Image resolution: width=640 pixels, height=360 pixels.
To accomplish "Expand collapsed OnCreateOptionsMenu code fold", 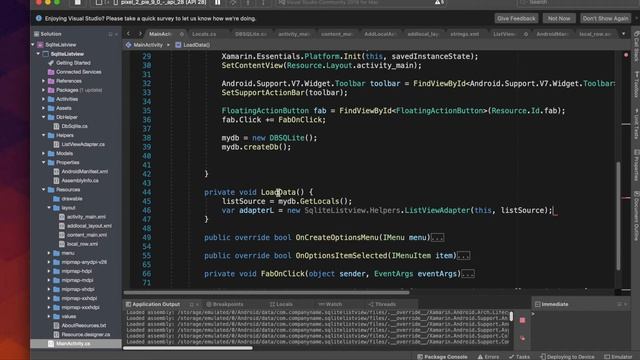I will click(x=437, y=238).
